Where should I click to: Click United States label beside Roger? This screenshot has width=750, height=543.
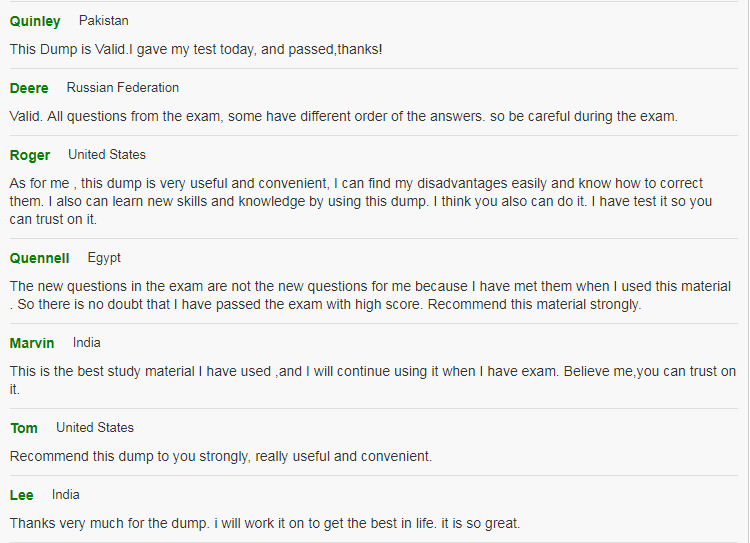click(x=107, y=155)
